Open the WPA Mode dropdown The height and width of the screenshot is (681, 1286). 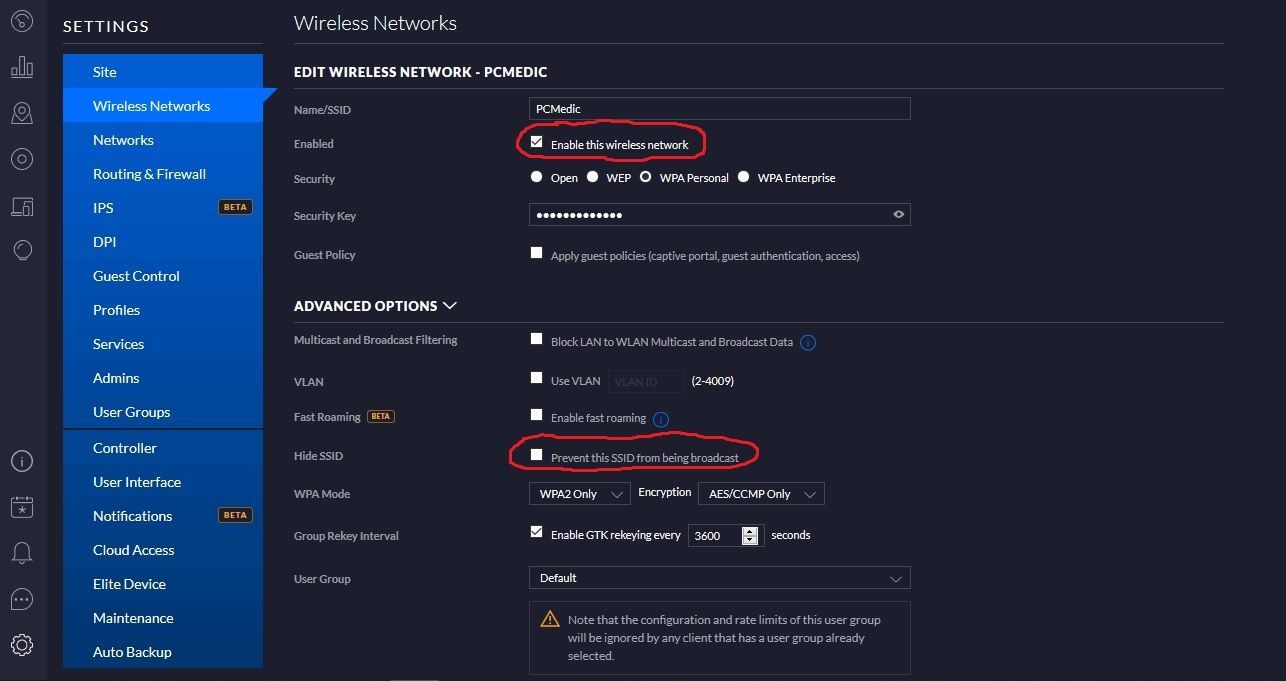tap(579, 494)
